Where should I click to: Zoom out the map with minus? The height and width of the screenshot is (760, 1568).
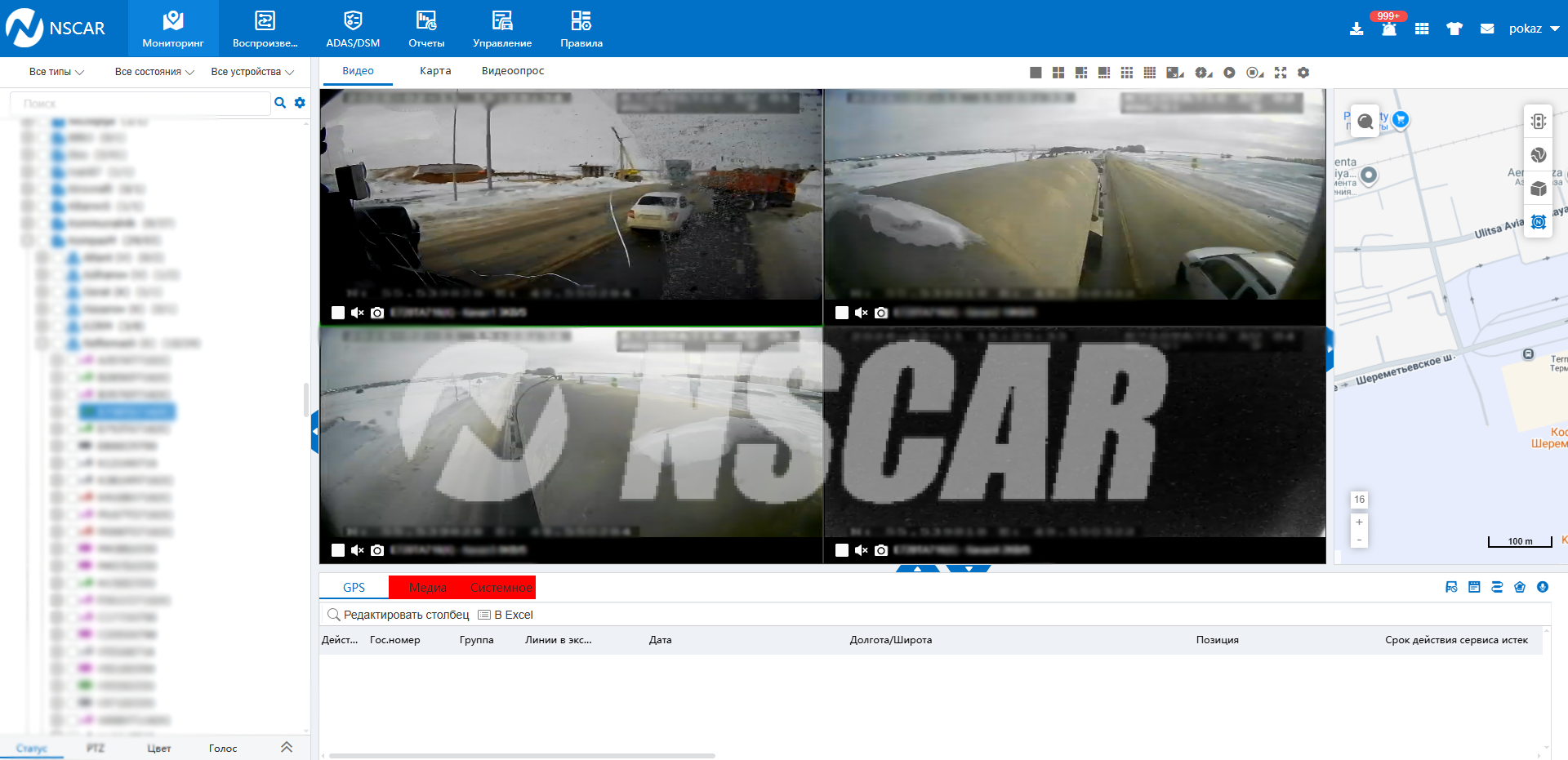[1359, 540]
